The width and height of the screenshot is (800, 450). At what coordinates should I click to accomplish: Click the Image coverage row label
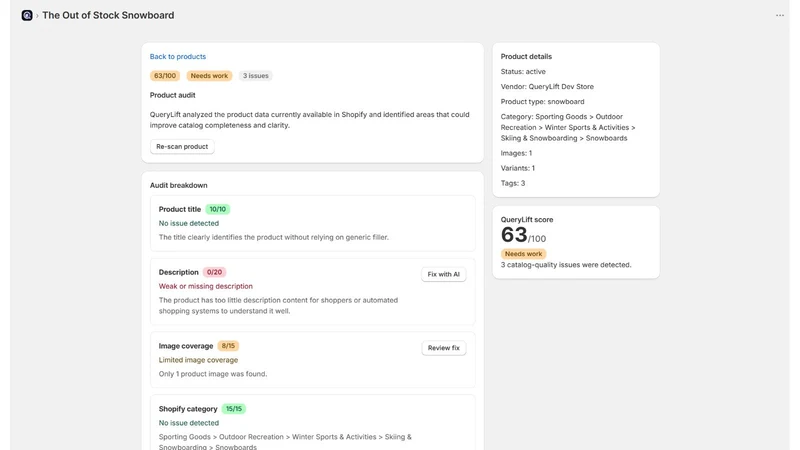point(186,346)
